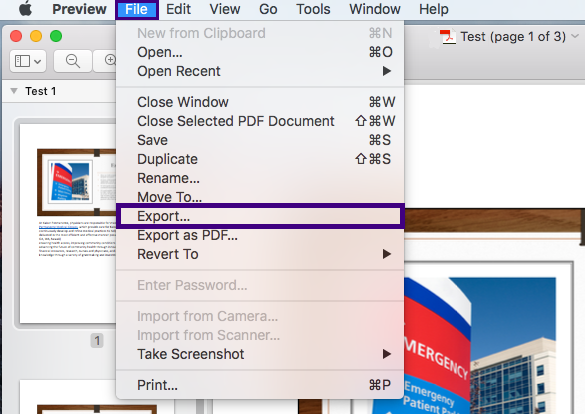Select the page 1 thumbnail
Viewport: 585px width, 414px height.
point(68,223)
